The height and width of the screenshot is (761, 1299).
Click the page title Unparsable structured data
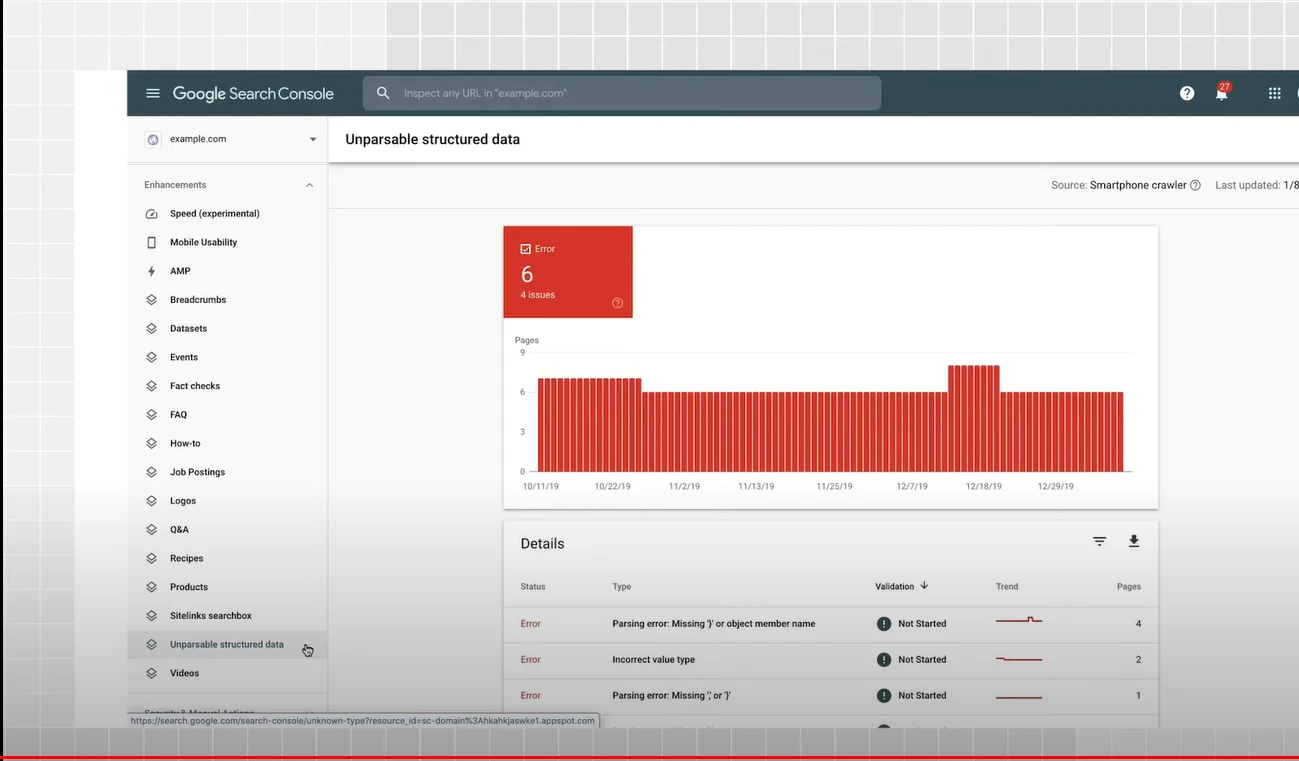(433, 139)
